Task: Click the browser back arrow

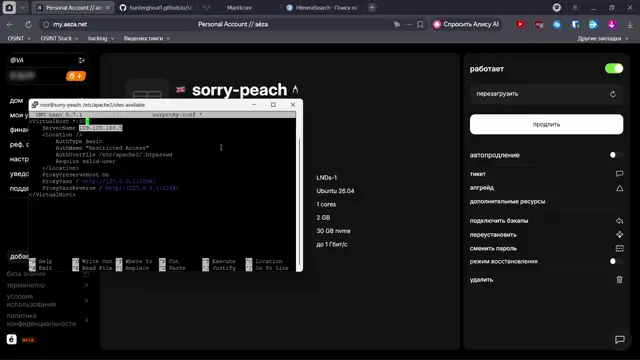Action: tap(10, 24)
